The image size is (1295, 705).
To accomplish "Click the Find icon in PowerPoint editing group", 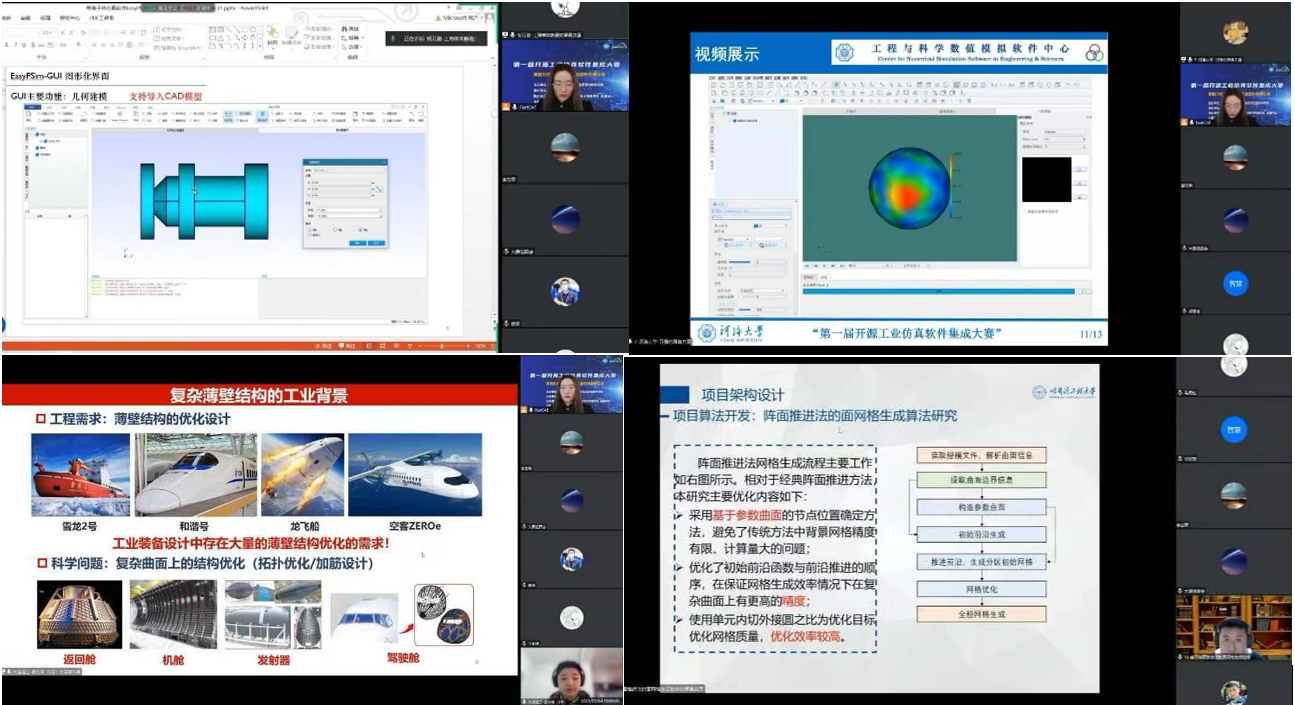I will click(350, 28).
